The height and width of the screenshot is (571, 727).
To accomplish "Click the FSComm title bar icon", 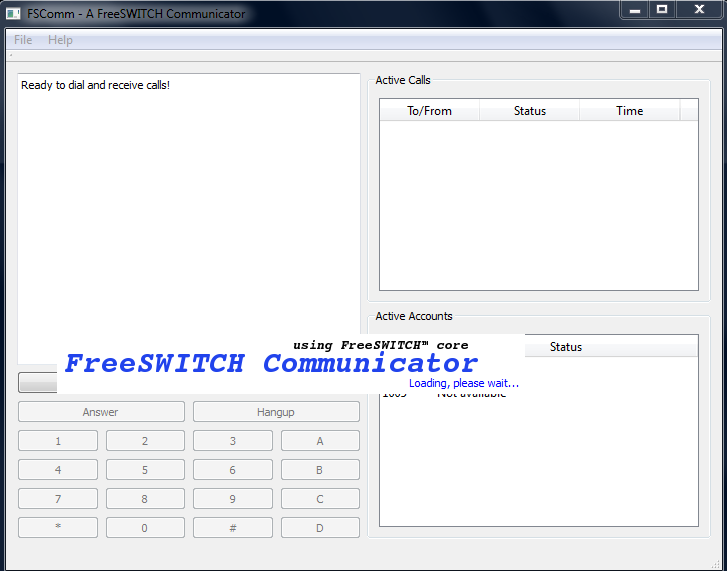I will coord(14,14).
